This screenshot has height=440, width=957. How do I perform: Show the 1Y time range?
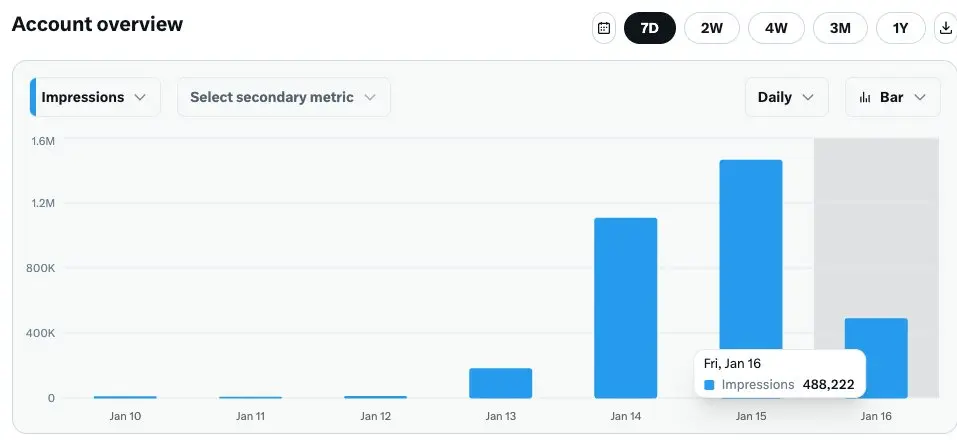900,28
